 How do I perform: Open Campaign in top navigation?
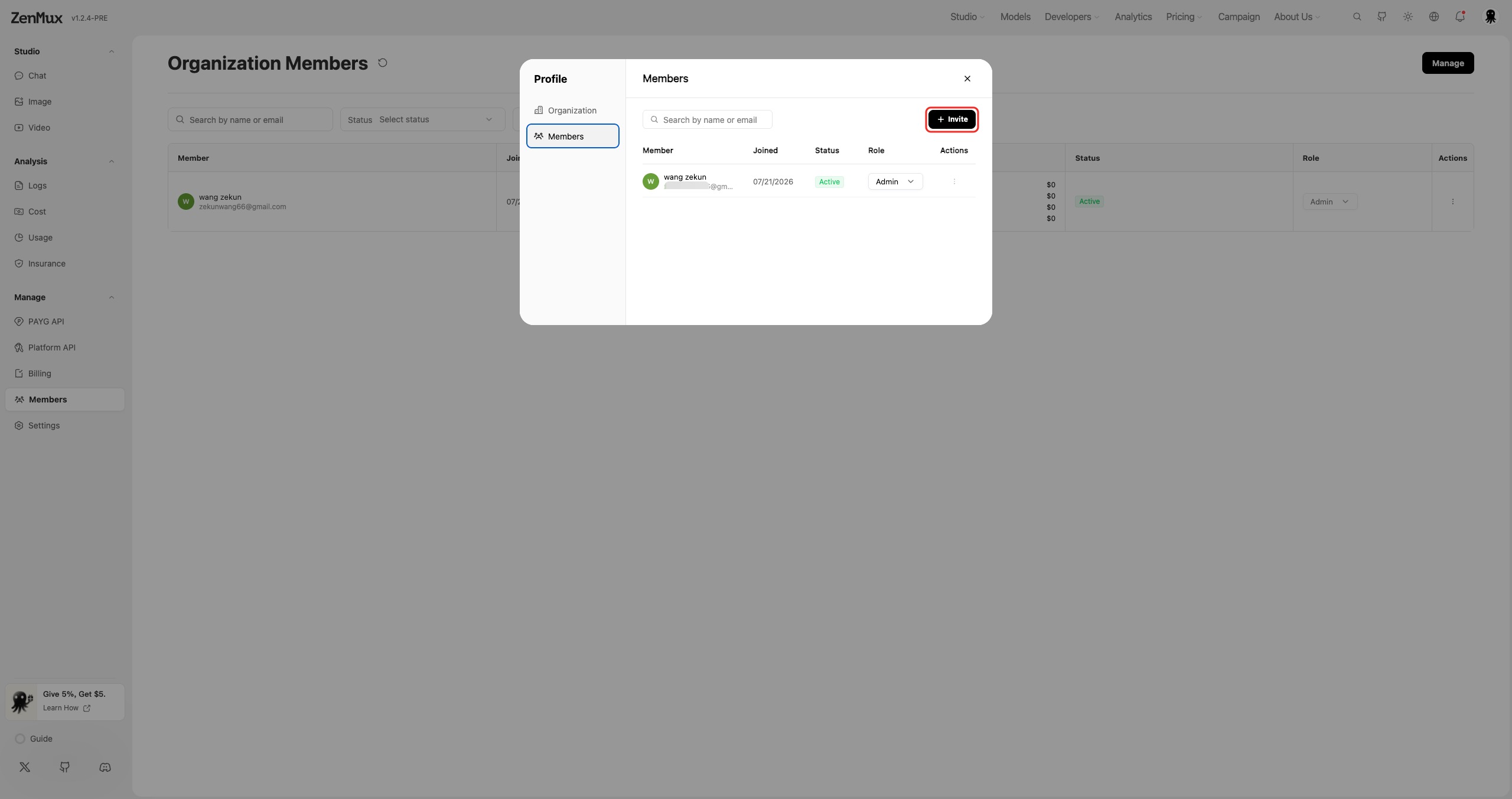pyautogui.click(x=1239, y=17)
